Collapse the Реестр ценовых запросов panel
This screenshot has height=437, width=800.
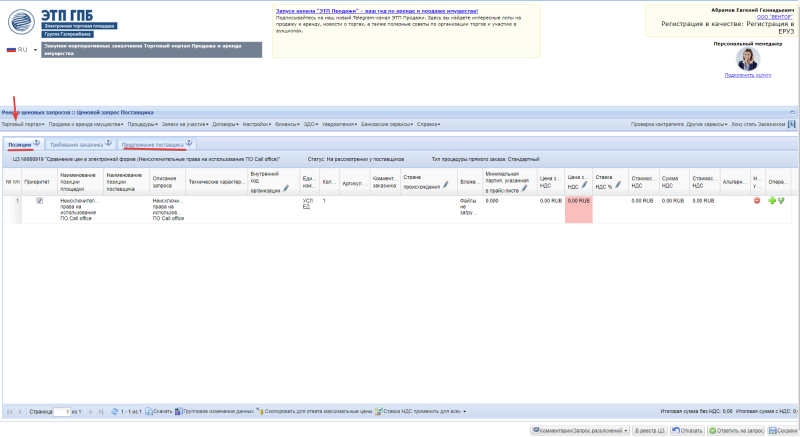[792, 112]
